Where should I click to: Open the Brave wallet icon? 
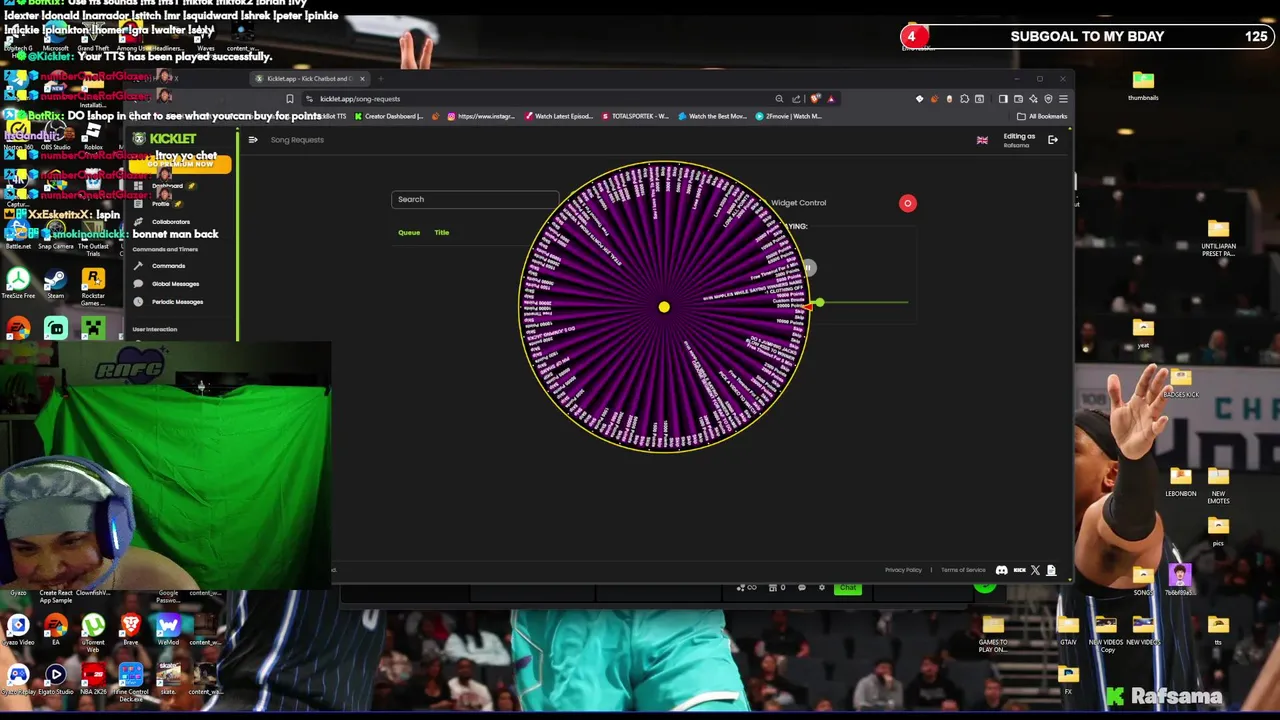pos(1018,99)
